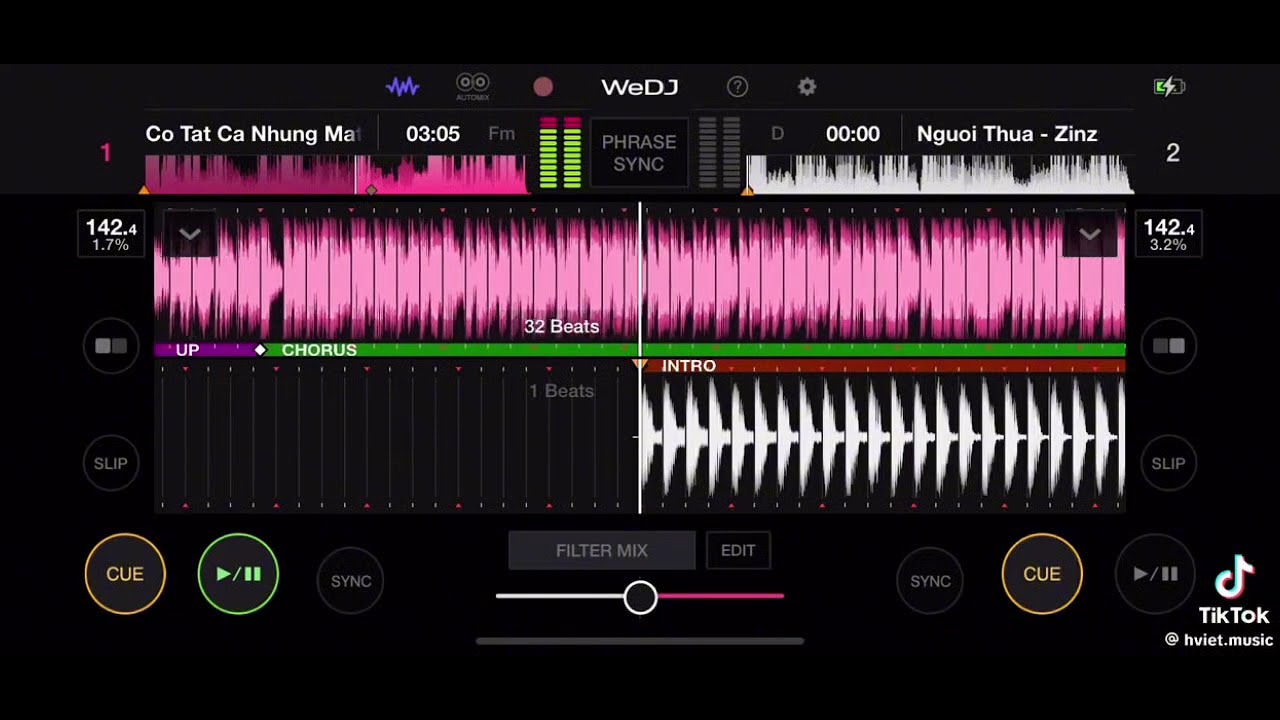Tap the WeDJ logo title
The image size is (1280, 720).
[640, 87]
